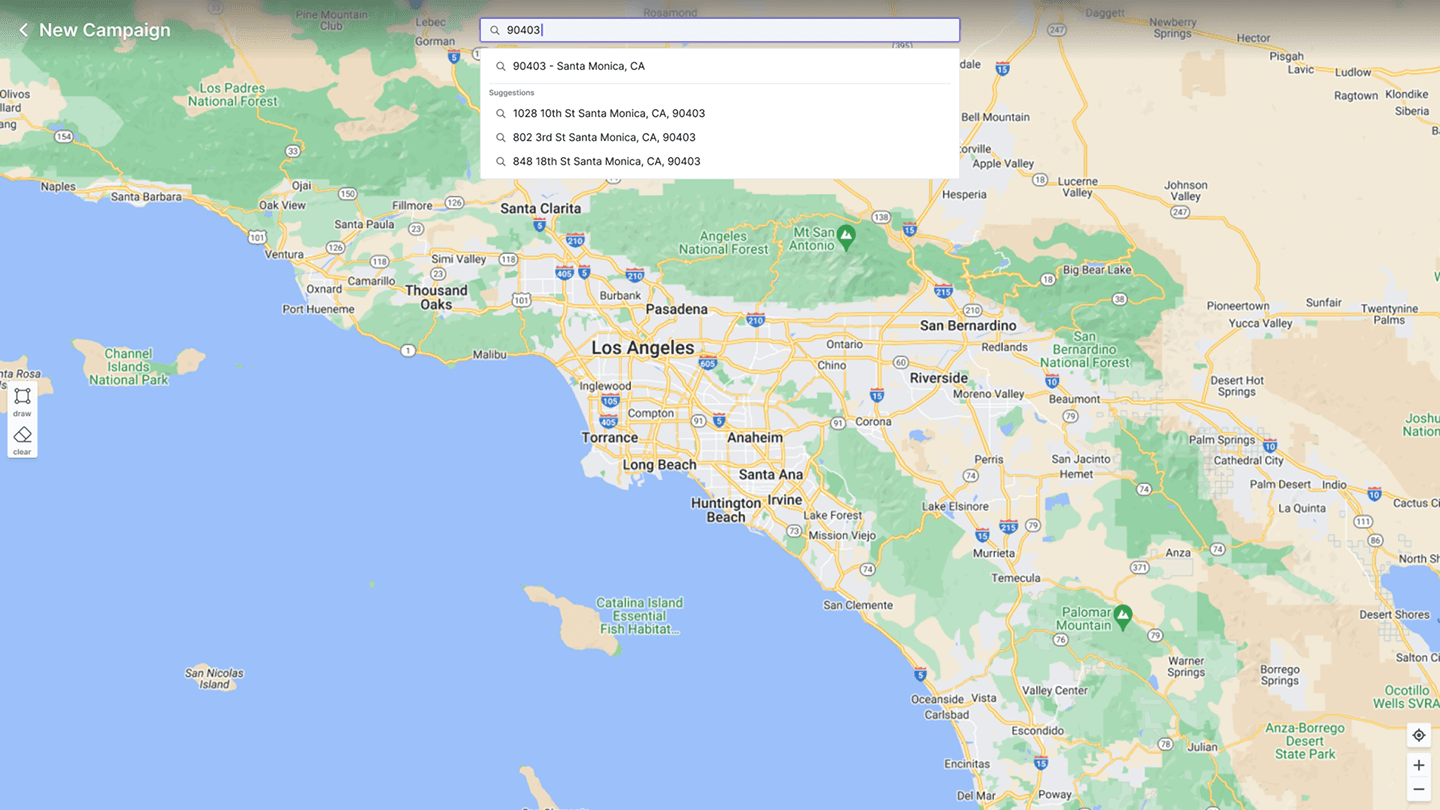The image size is (1440, 810).
Task: Click the Malibu map label
Action: coord(490,354)
